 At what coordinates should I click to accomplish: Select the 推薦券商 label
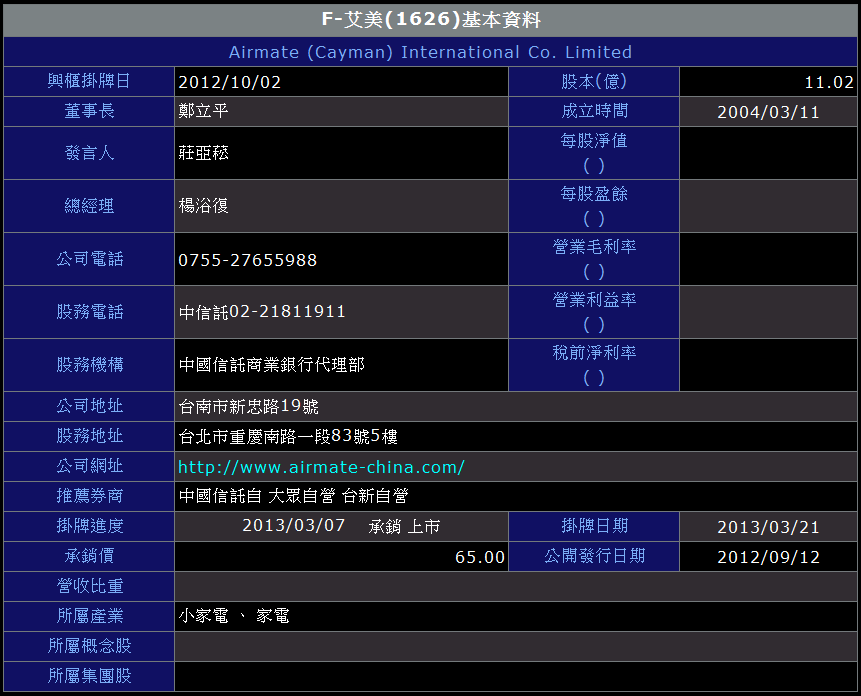(x=89, y=496)
